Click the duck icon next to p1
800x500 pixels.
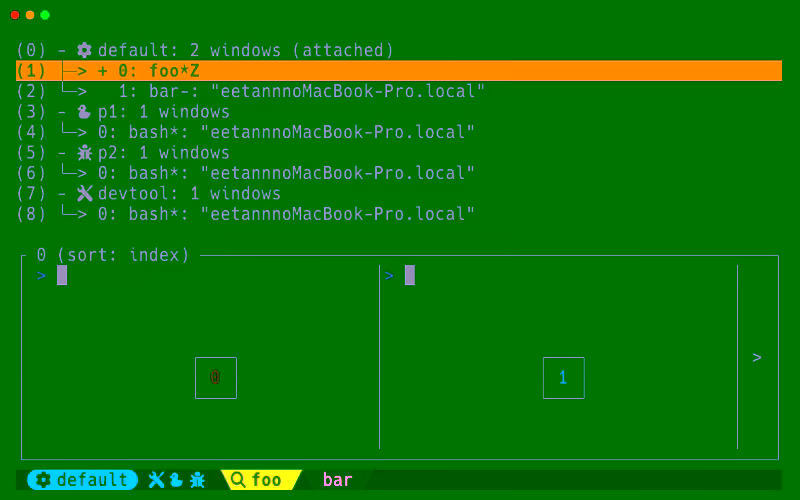(x=85, y=112)
